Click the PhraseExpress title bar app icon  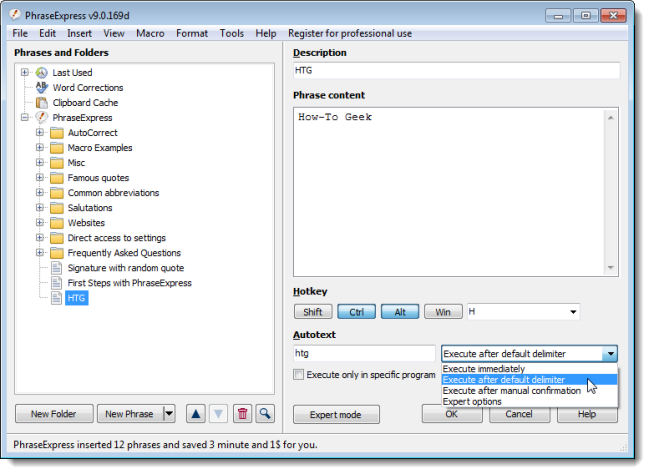coord(15,15)
